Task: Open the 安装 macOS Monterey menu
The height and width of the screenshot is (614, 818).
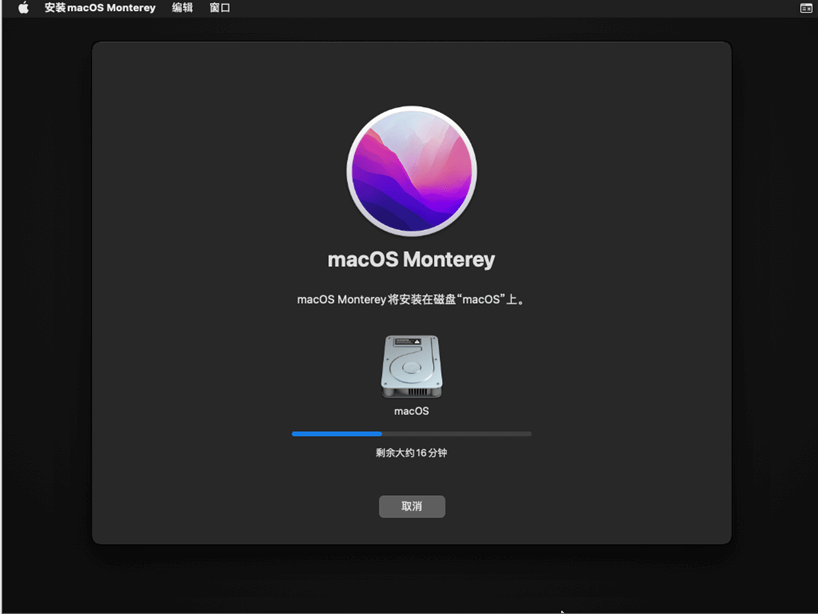Action: (x=98, y=8)
